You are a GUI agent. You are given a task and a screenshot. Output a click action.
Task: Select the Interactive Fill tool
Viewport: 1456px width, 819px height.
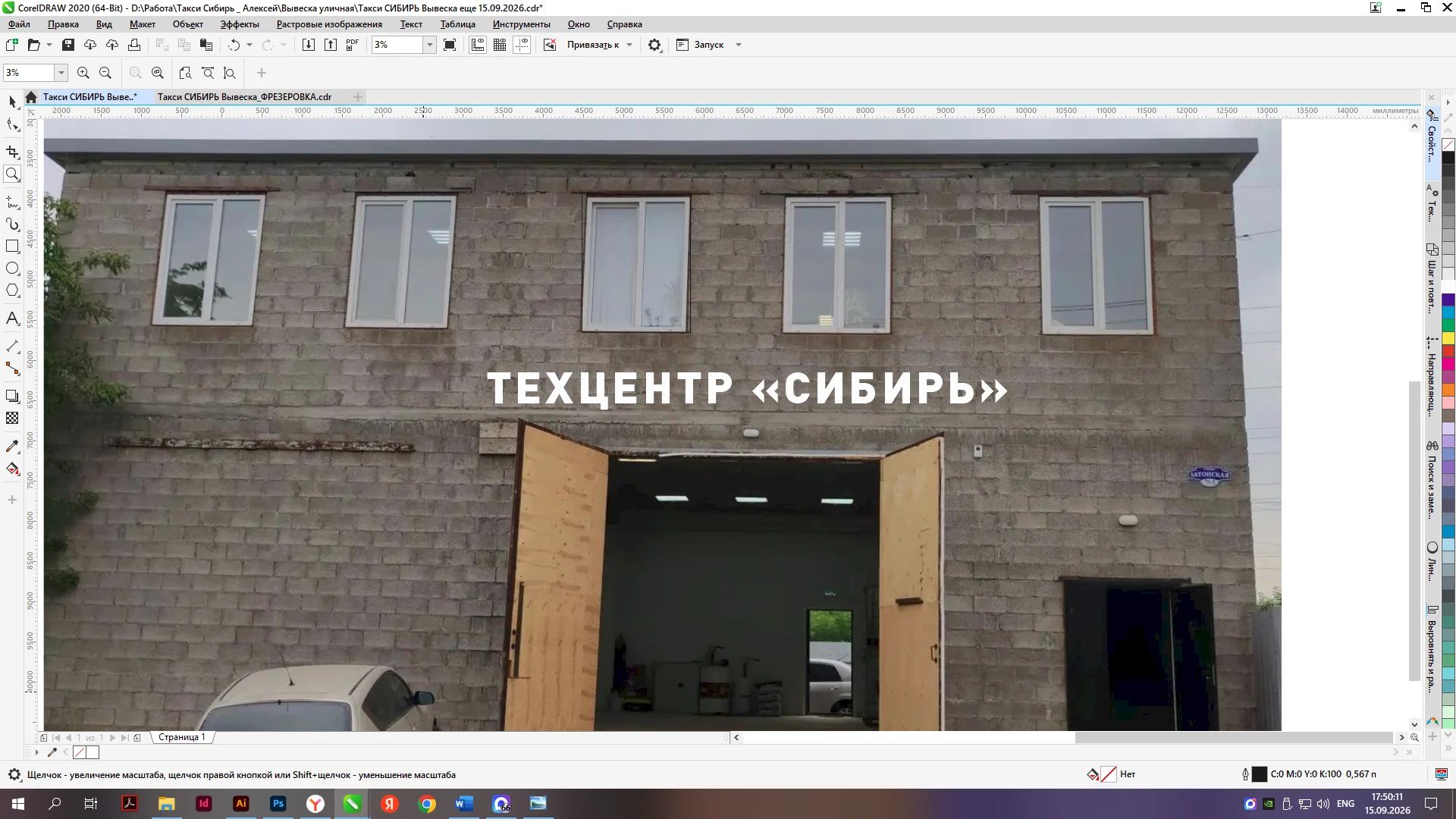12,469
